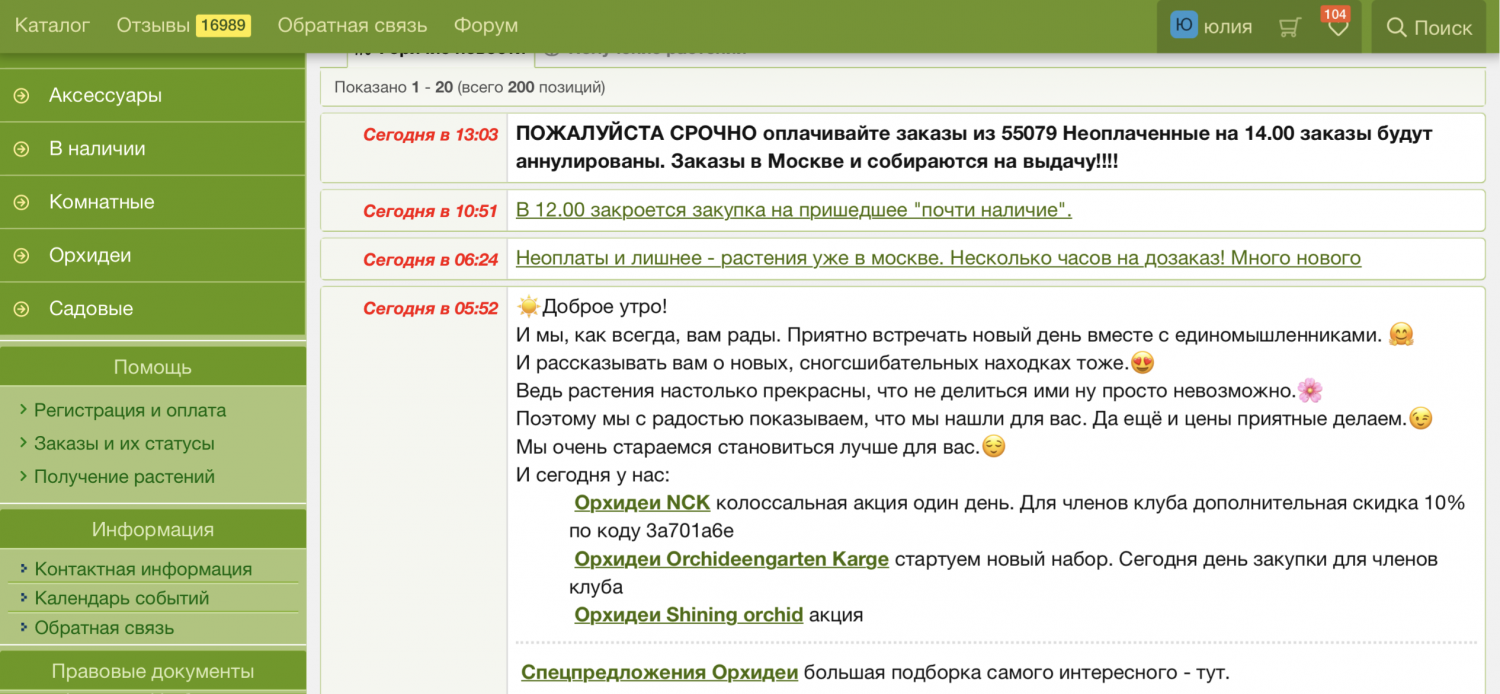The width and height of the screenshot is (1500, 694).
Task: Click the search magnifier icon
Action: click(1396, 27)
